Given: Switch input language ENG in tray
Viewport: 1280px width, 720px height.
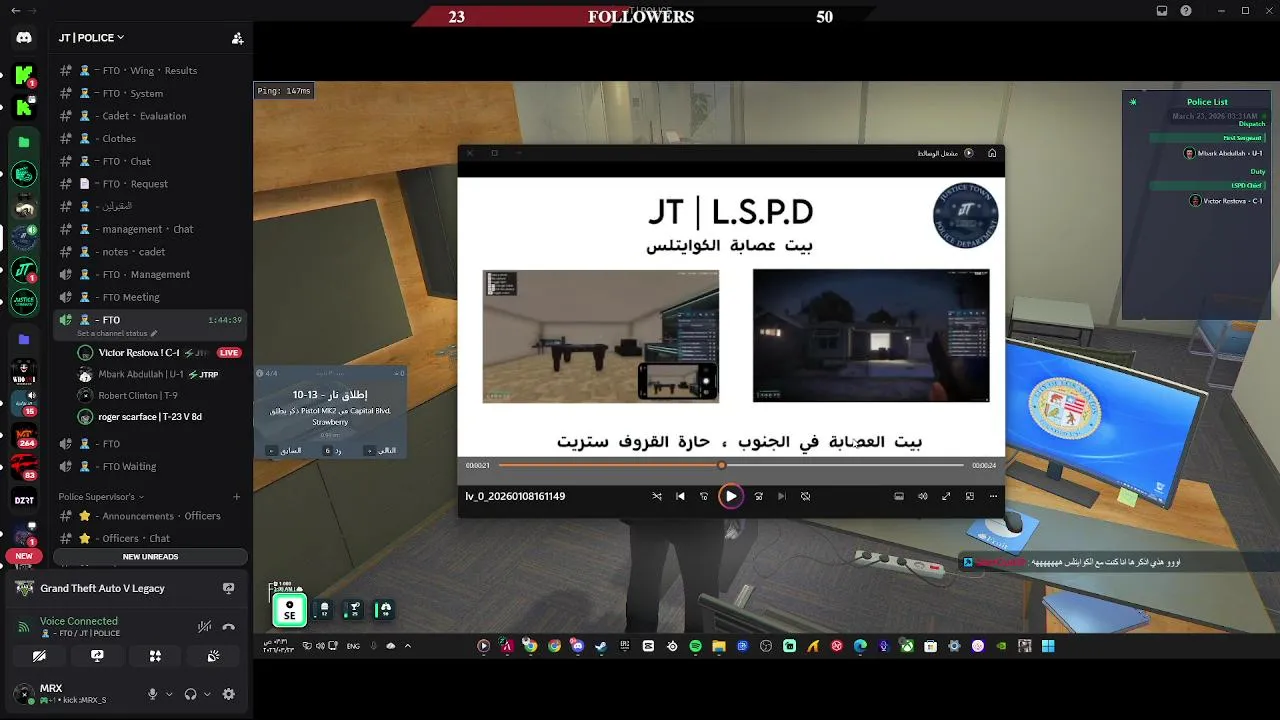Looking at the screenshot, I should click(353, 646).
